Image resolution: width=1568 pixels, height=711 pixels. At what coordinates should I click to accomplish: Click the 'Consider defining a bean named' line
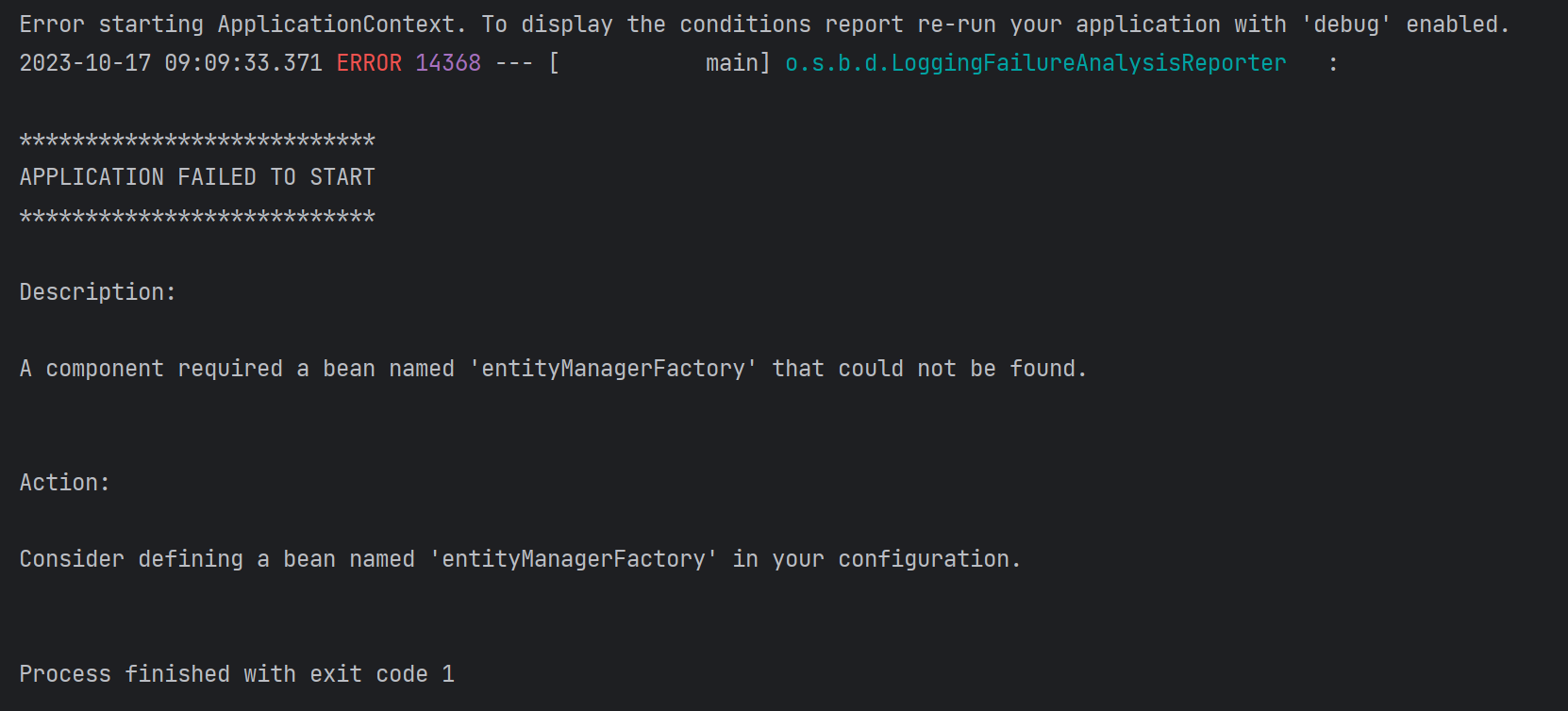(x=520, y=559)
